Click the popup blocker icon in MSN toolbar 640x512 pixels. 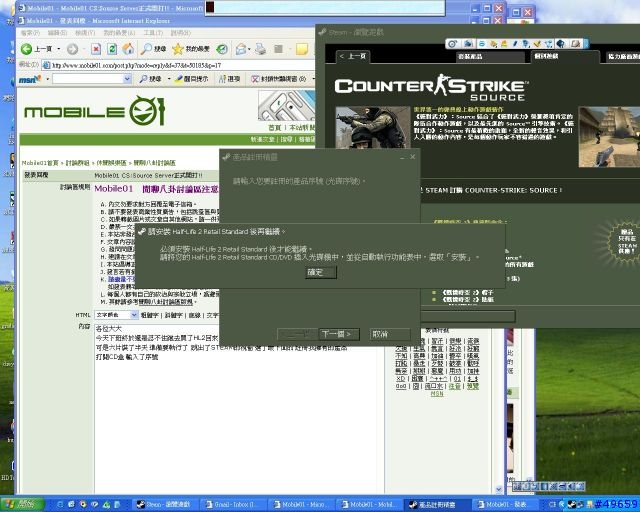[255, 79]
